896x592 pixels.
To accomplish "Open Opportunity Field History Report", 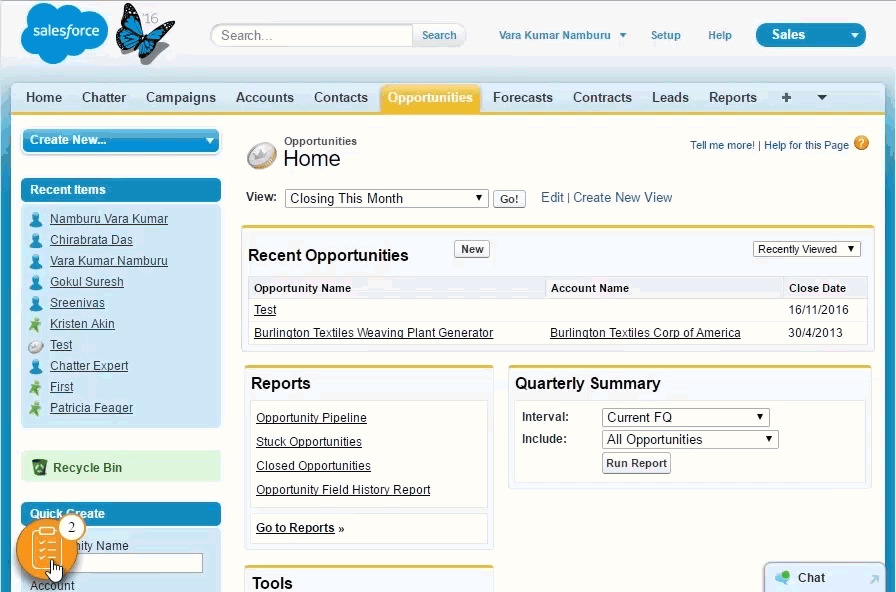I will tap(343, 490).
